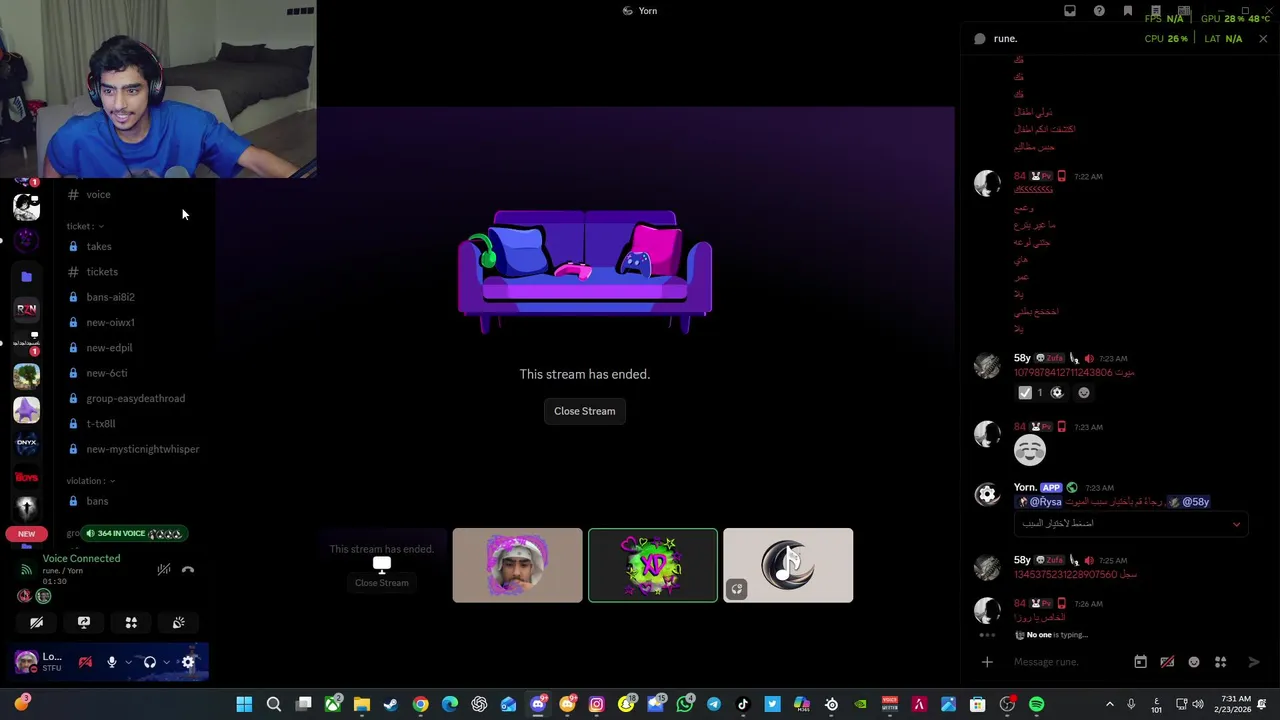Close the rune. chat panel
Viewport: 1280px width, 720px height.
tap(1263, 39)
